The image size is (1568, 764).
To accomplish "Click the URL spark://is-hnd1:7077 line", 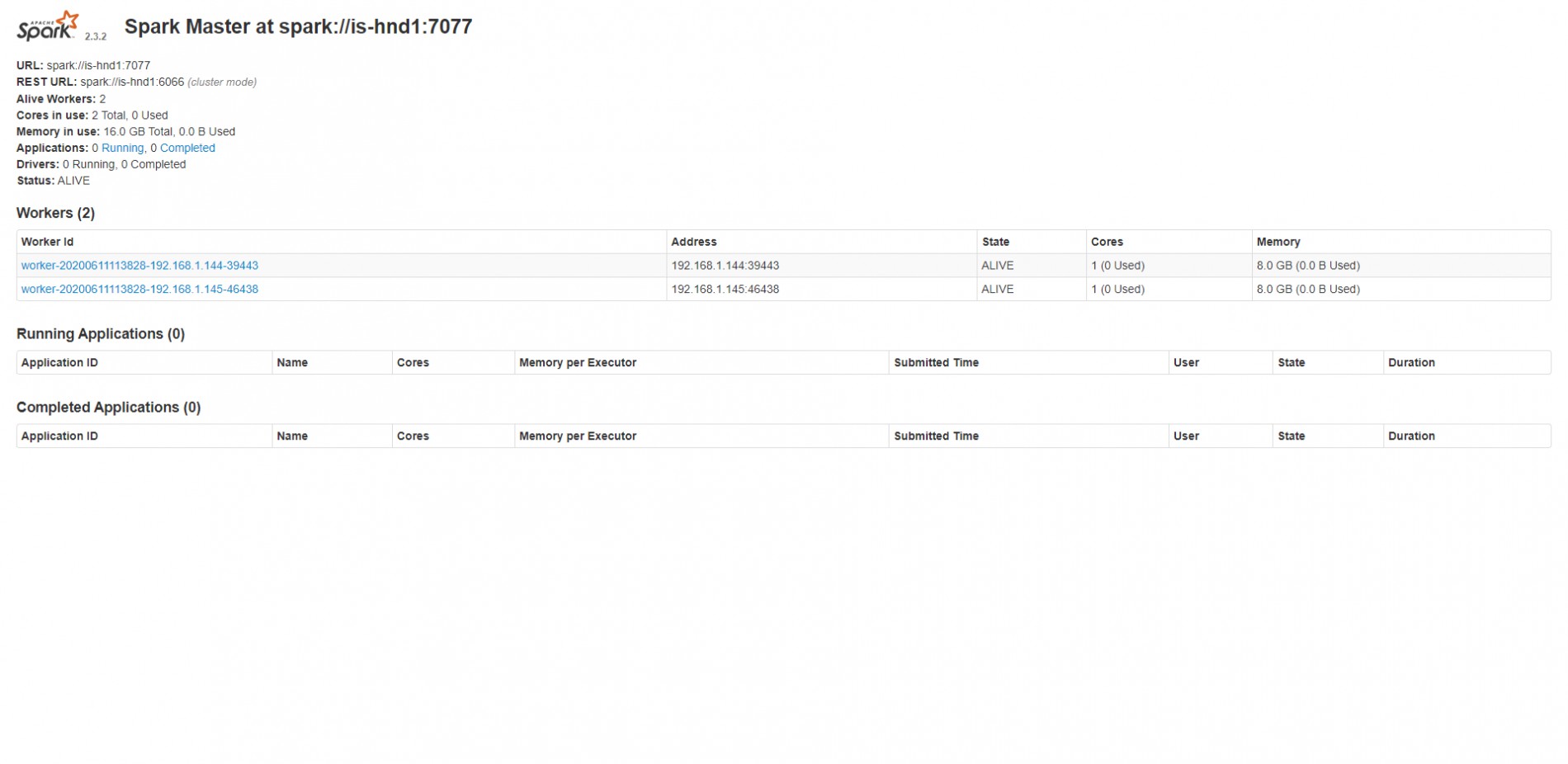I will tap(83, 65).
